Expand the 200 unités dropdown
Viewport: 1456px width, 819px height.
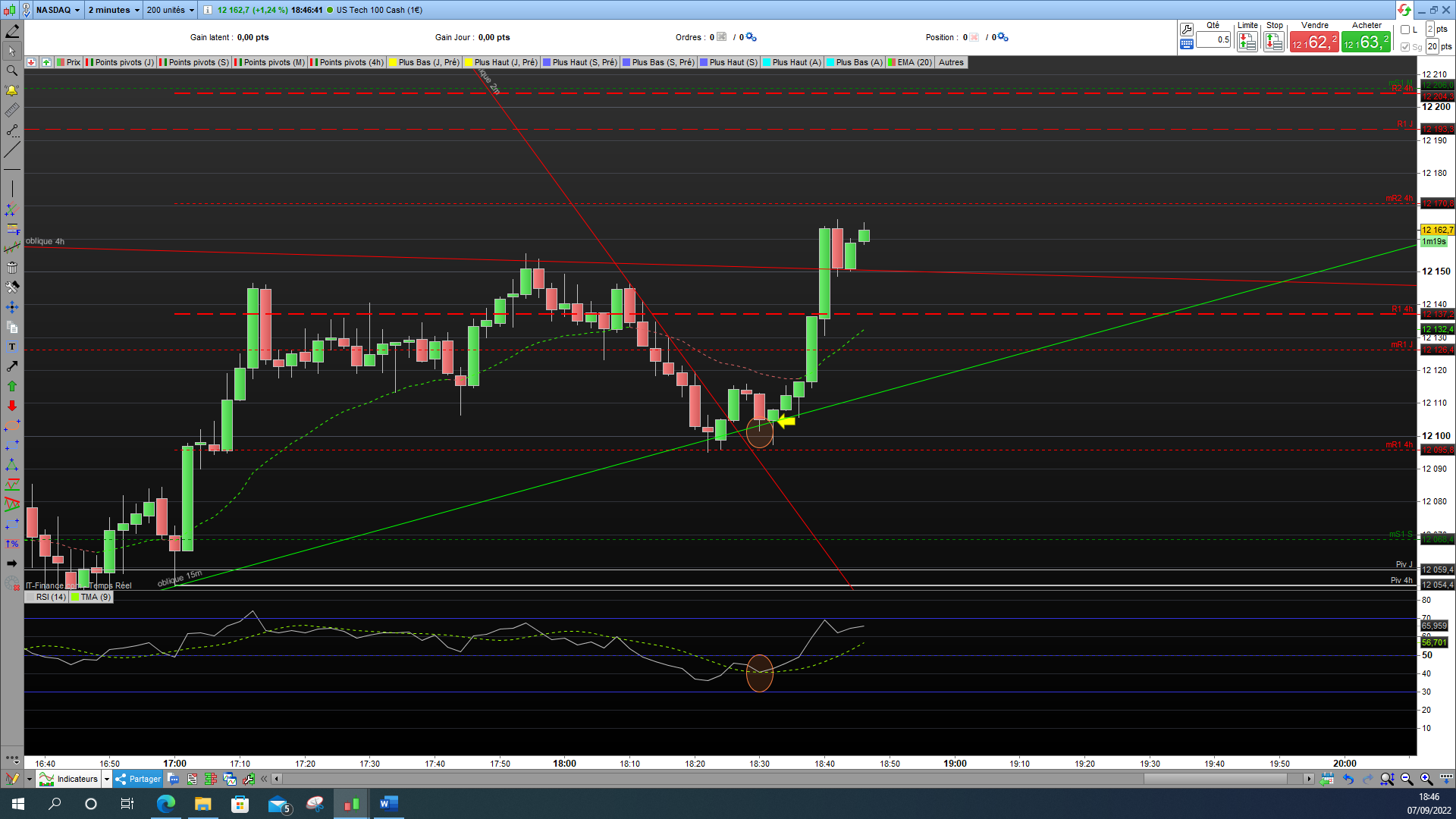(x=170, y=10)
